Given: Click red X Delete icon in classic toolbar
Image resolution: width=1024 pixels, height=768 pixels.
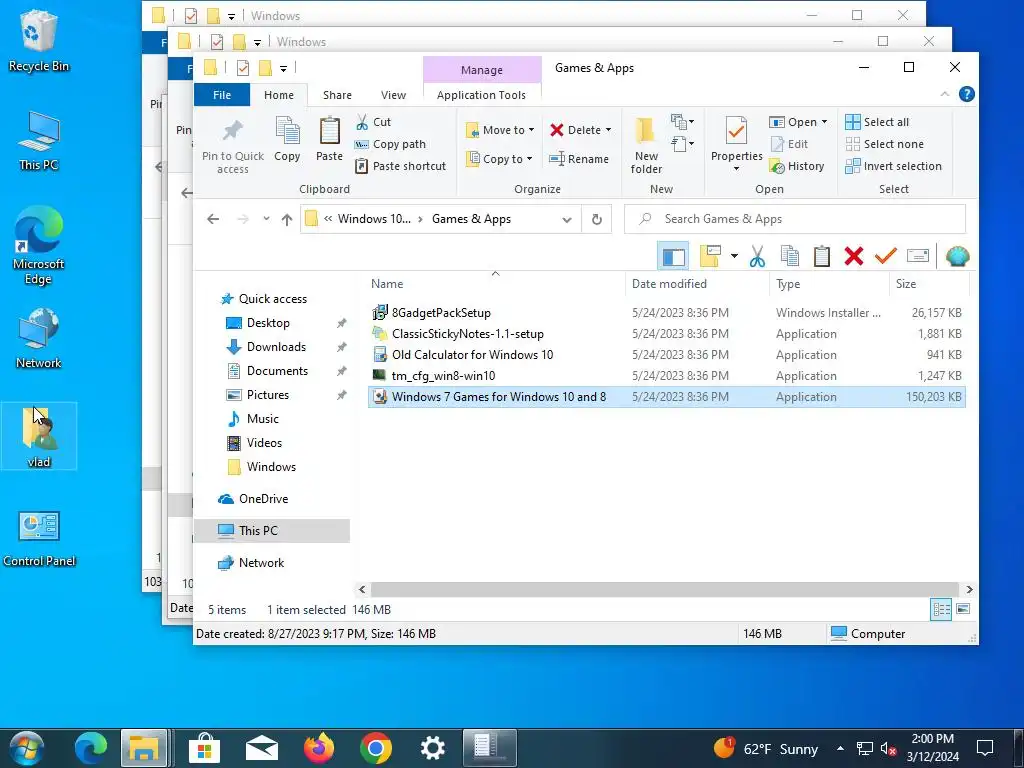Looking at the screenshot, I should tap(854, 256).
